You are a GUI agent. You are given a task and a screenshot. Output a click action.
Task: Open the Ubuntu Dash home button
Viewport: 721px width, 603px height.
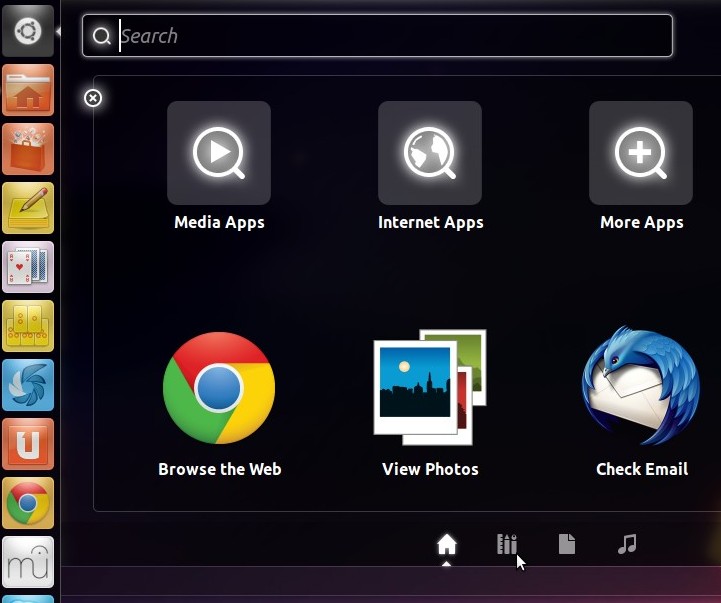coord(28,31)
